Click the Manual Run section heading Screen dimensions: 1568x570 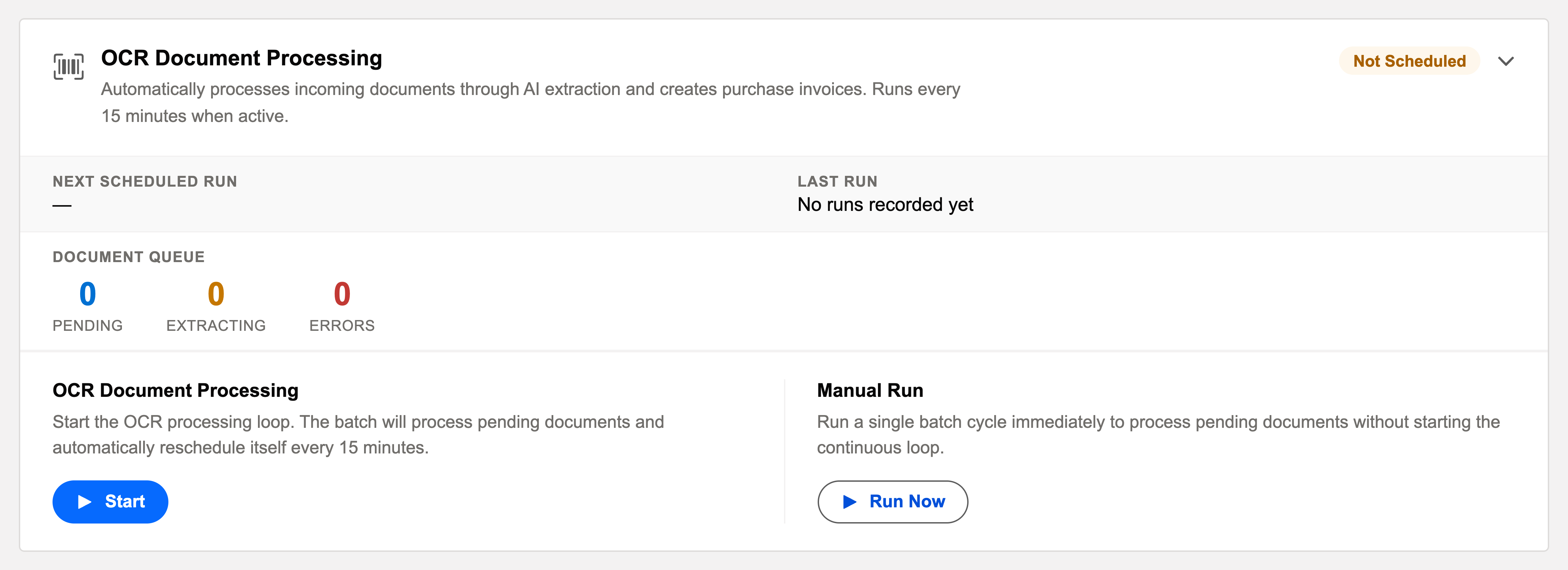coord(870,390)
